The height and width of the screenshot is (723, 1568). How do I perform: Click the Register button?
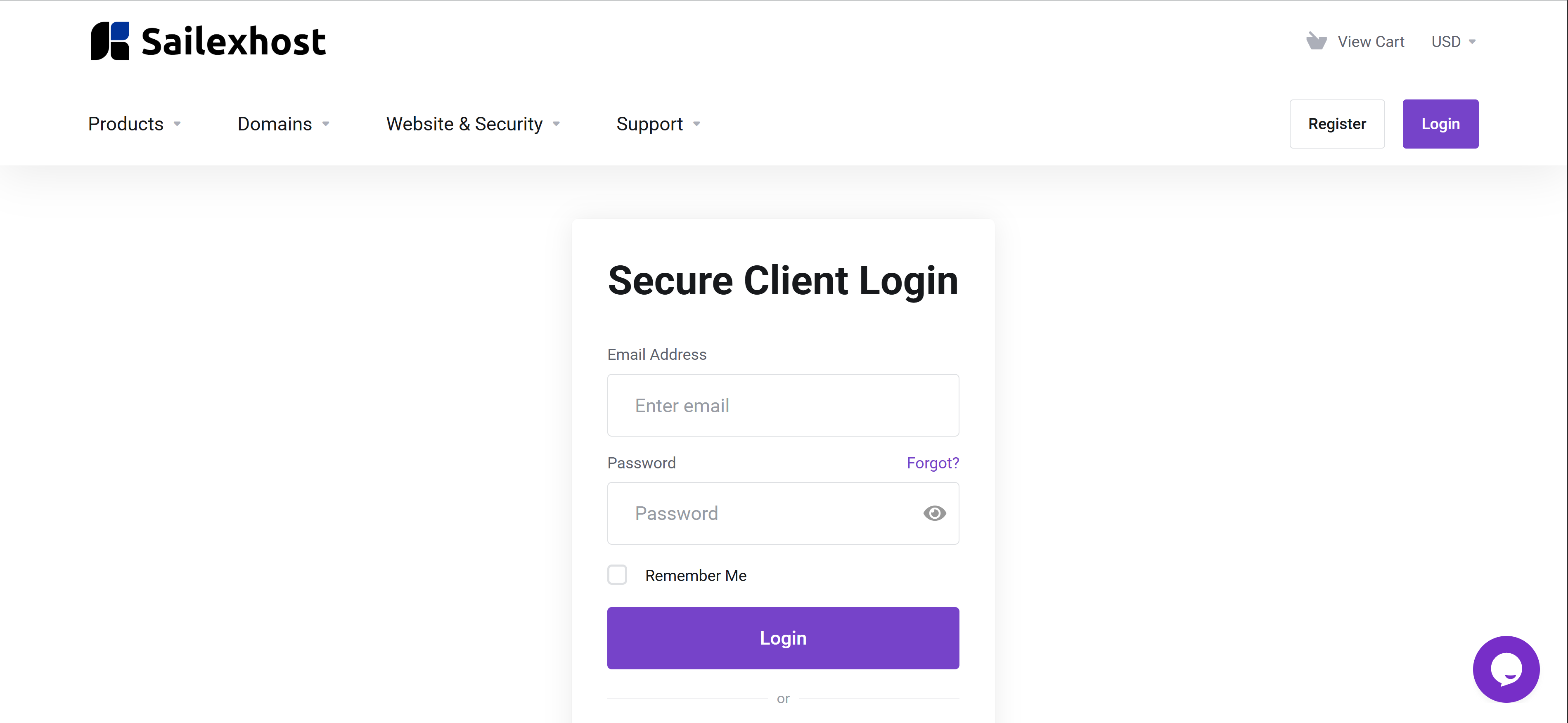[x=1337, y=124]
